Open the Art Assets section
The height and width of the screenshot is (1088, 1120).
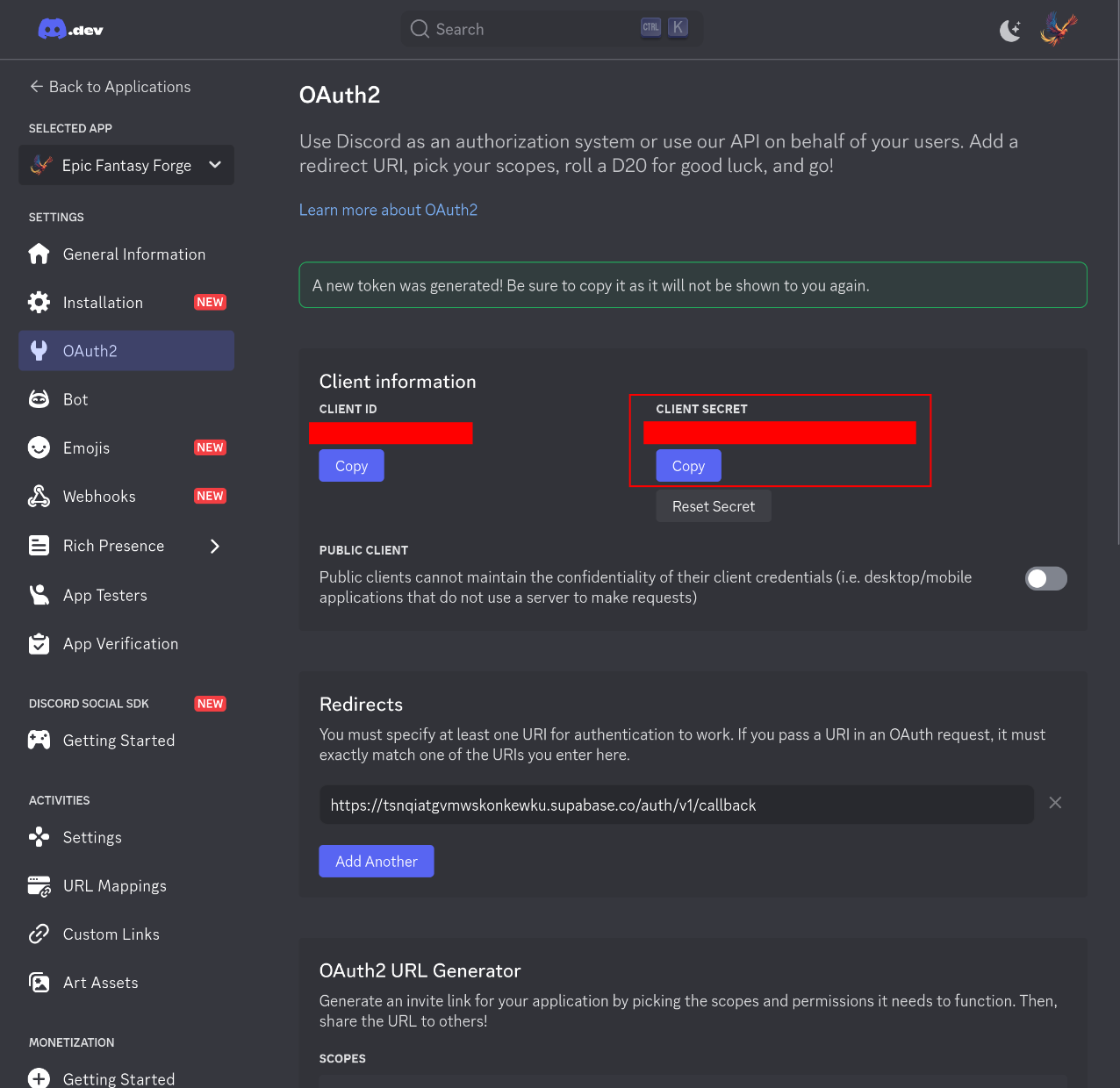100,982
